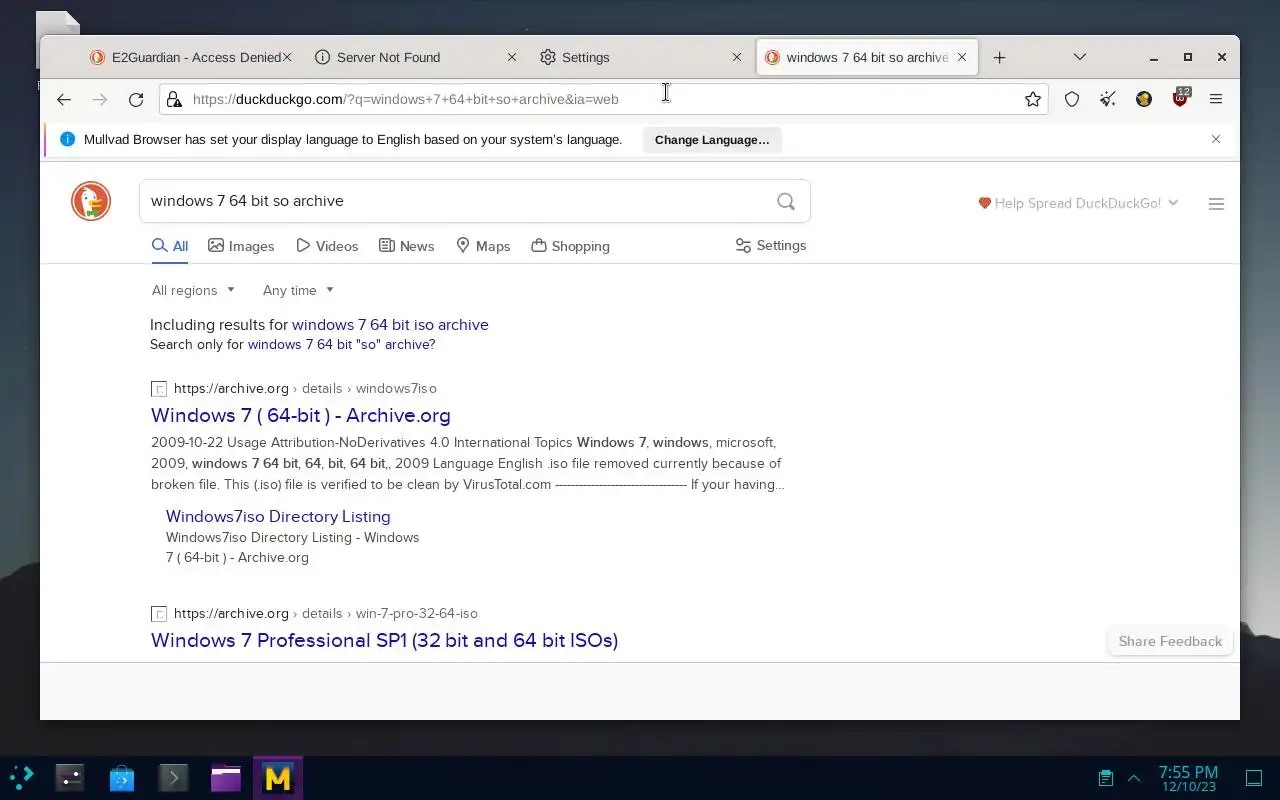Click the Share Feedback button
The image size is (1280, 800).
click(x=1170, y=641)
